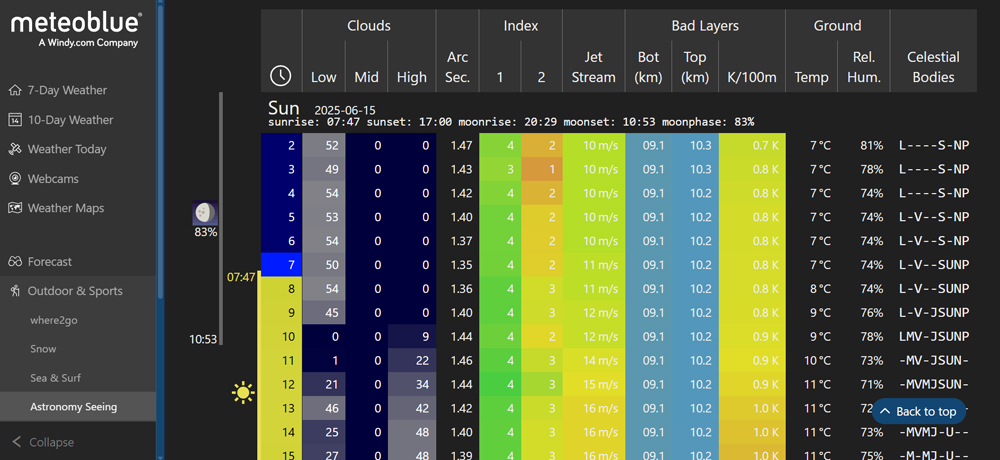Click the clock icon in table header
Image resolution: width=1000 pixels, height=460 pixels.
coord(281,77)
